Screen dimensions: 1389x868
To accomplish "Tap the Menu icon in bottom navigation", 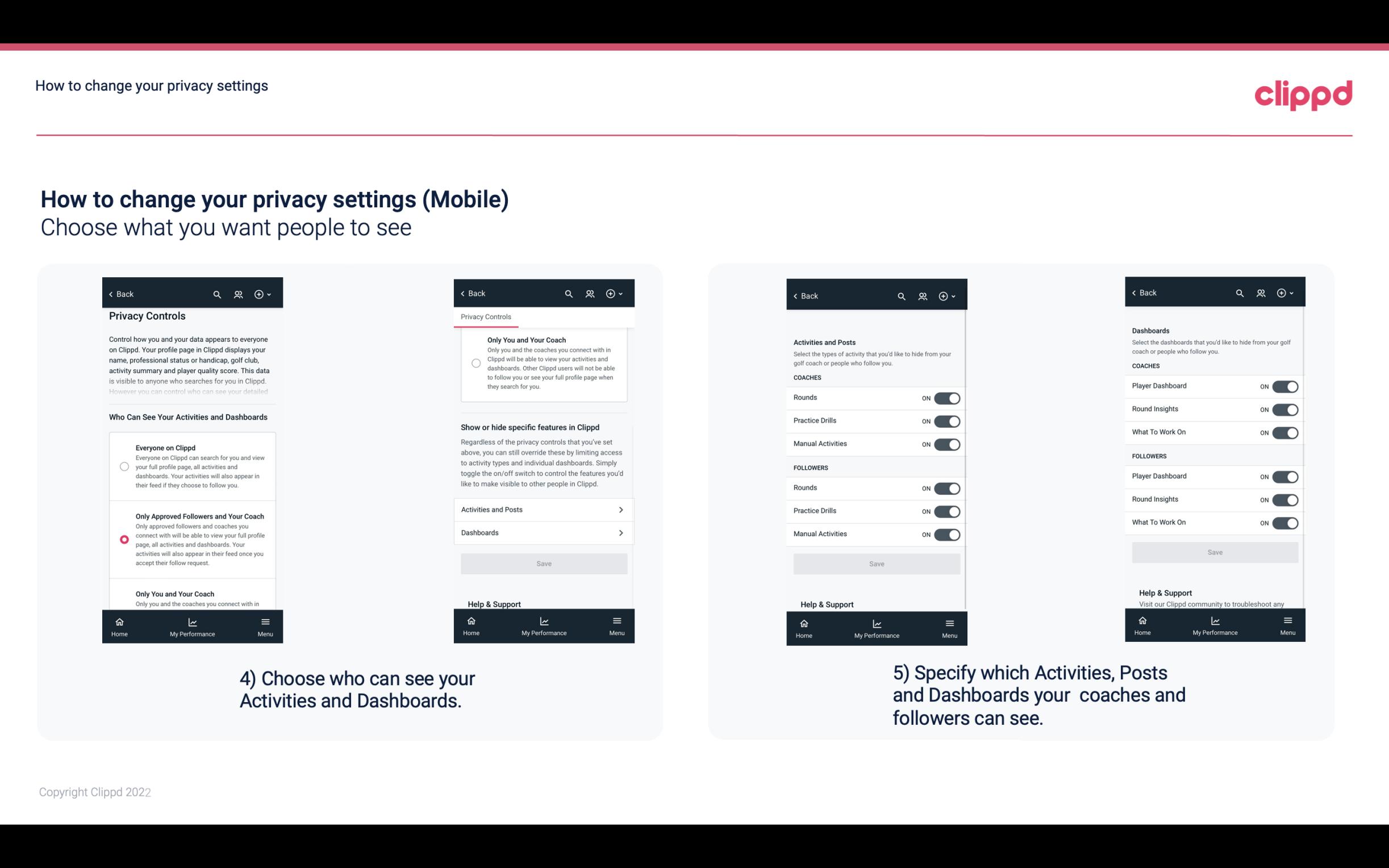I will [265, 621].
